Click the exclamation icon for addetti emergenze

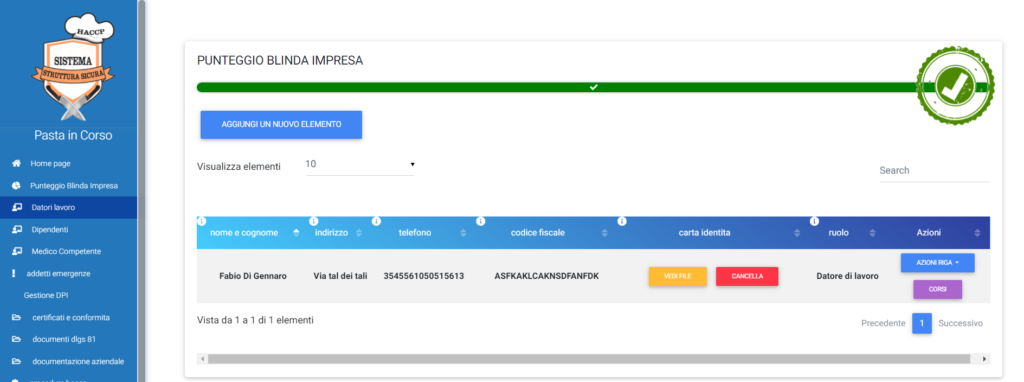tap(14, 274)
